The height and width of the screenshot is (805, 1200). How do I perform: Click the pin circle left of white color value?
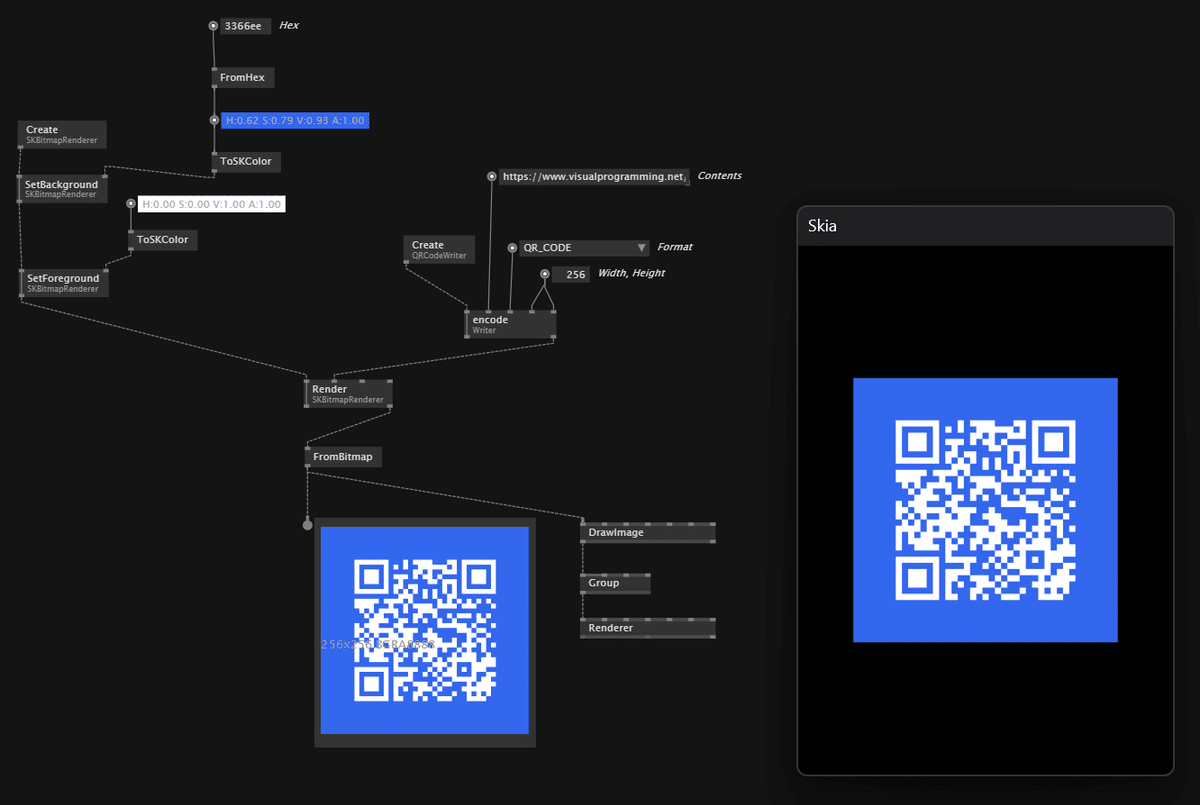point(130,204)
